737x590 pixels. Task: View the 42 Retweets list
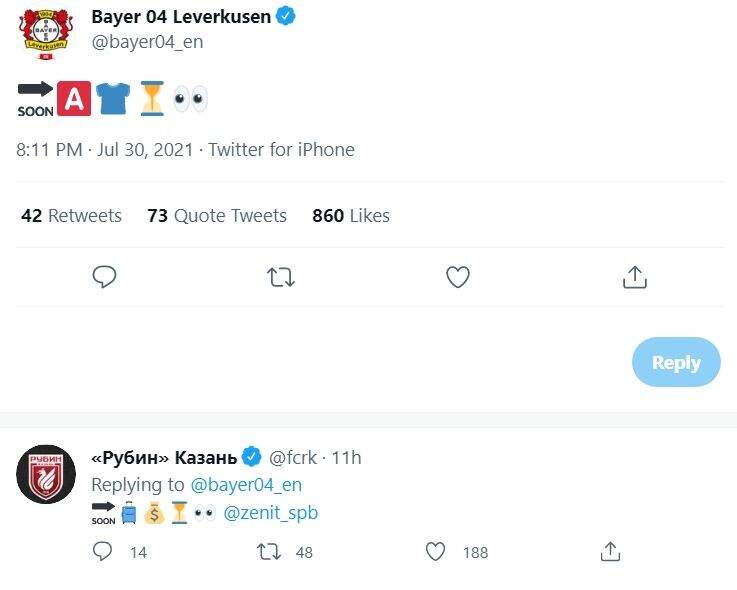[x=71, y=216]
